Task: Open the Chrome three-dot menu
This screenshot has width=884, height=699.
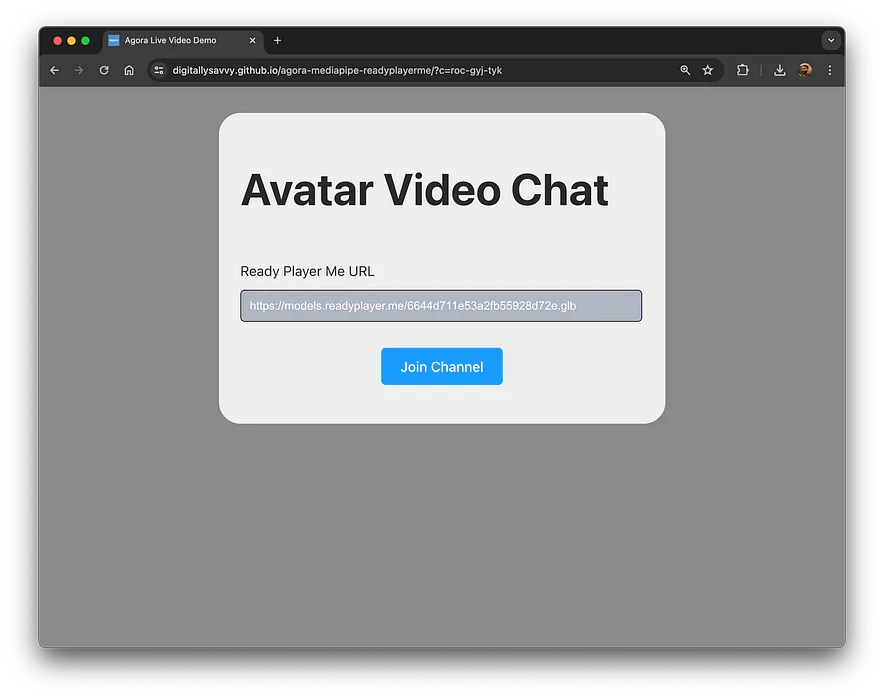Action: [x=830, y=70]
